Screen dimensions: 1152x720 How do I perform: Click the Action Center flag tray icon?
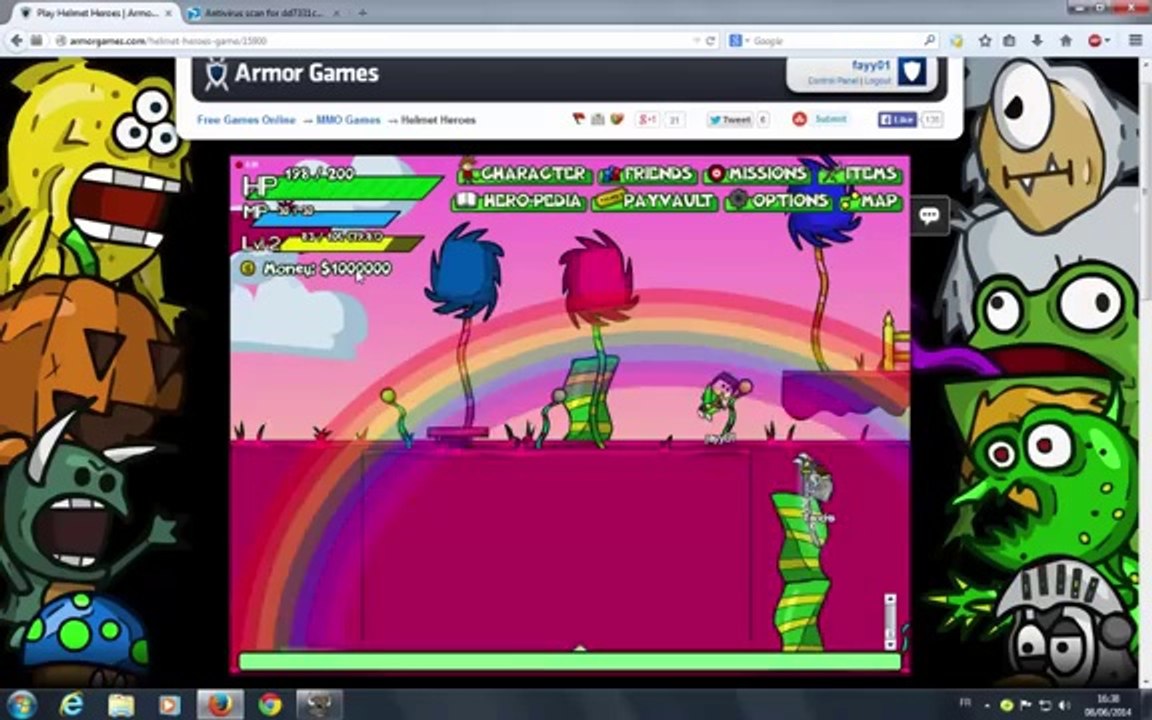point(1026,705)
